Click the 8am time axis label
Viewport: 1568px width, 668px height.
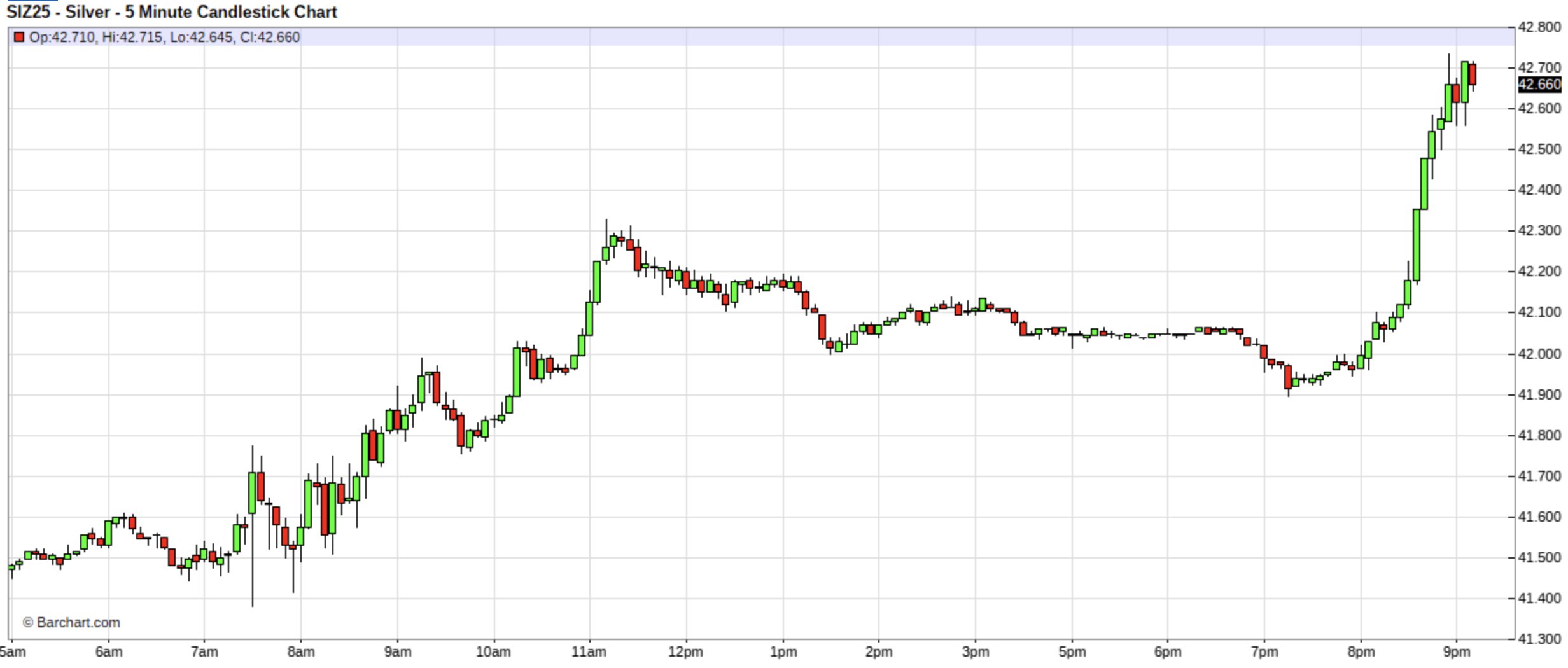click(301, 652)
